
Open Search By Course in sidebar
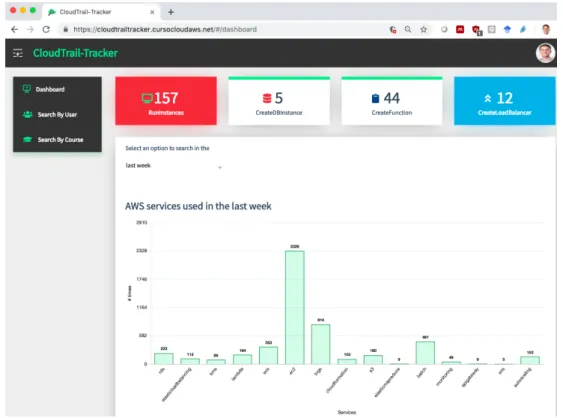coord(57,140)
